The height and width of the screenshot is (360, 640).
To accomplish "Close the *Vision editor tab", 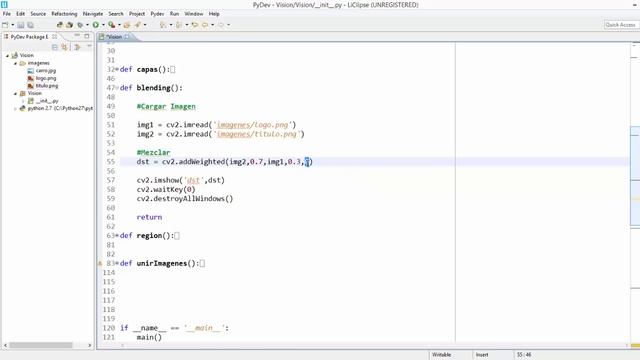I will point(127,37).
